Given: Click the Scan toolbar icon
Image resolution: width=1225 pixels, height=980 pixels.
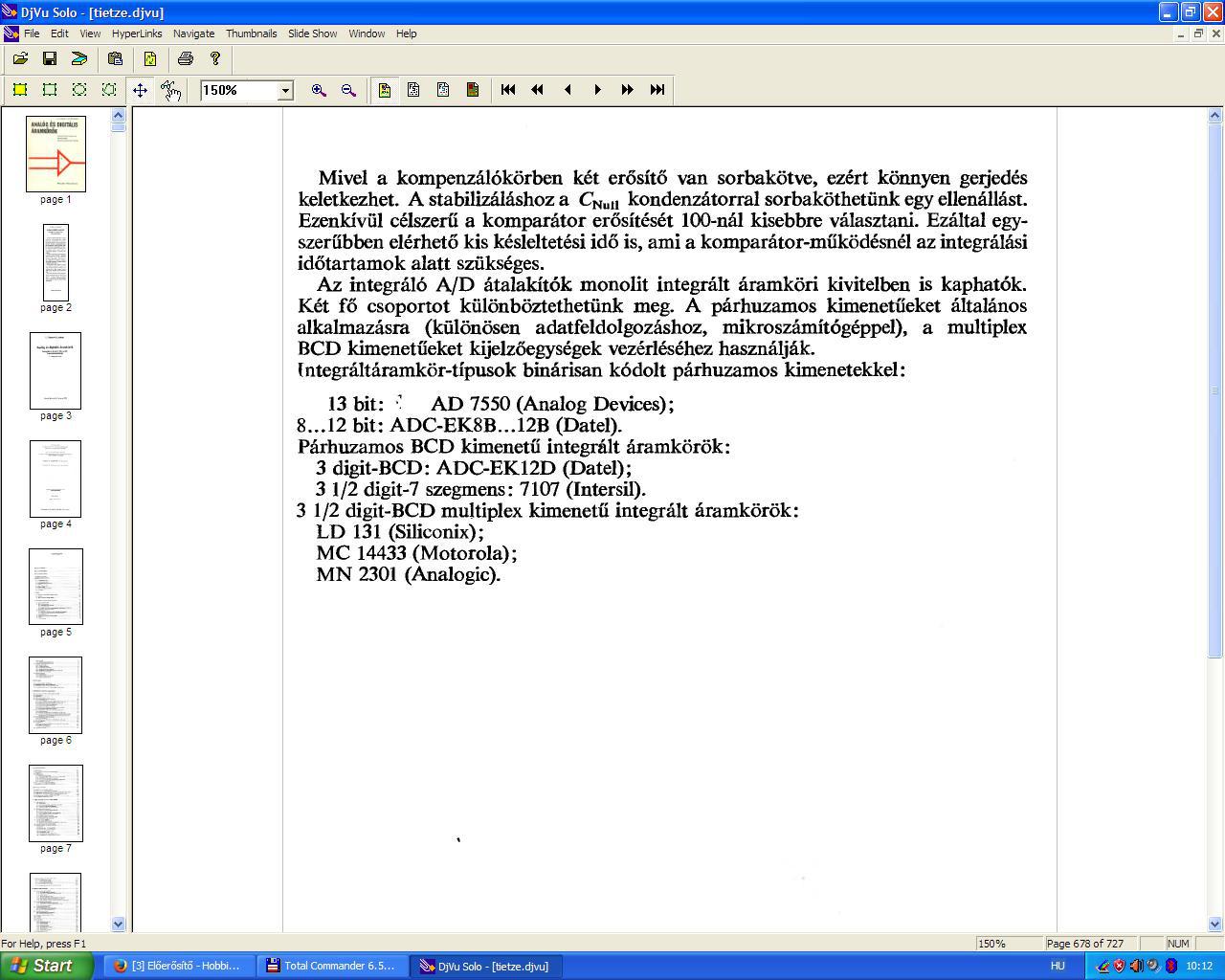Looking at the screenshot, I should tap(79, 59).
